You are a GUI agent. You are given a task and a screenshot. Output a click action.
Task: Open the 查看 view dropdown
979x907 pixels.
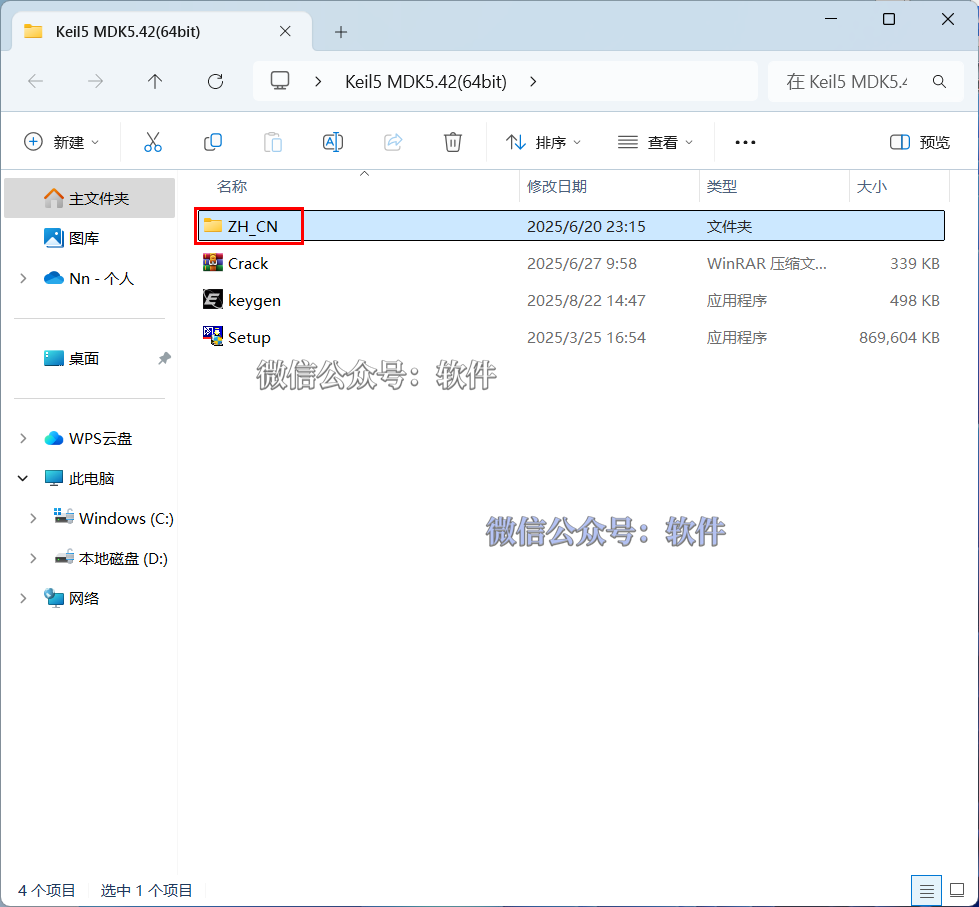[x=655, y=142]
